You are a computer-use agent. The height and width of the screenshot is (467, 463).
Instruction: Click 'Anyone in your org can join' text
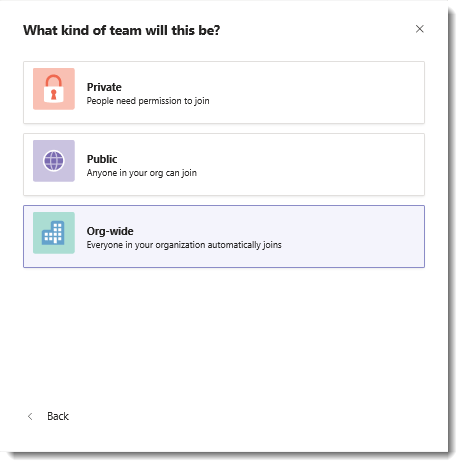coord(142,173)
